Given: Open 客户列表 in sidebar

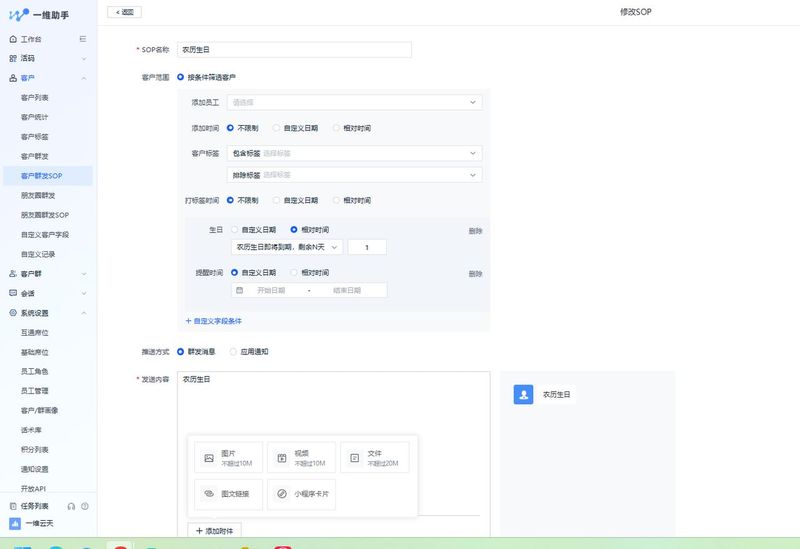Looking at the screenshot, I should pyautogui.click(x=35, y=97).
